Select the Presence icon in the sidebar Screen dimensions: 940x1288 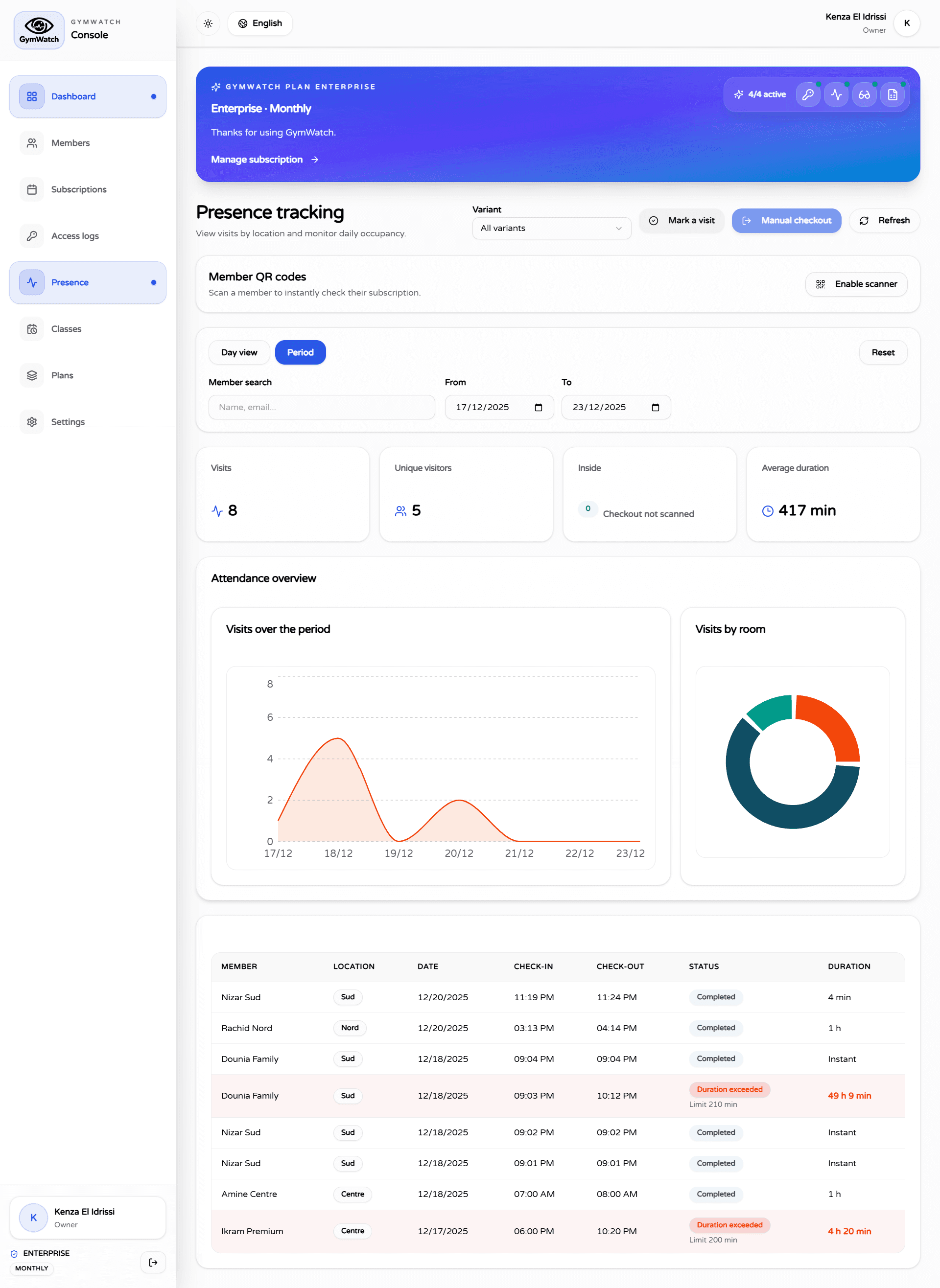tap(32, 282)
